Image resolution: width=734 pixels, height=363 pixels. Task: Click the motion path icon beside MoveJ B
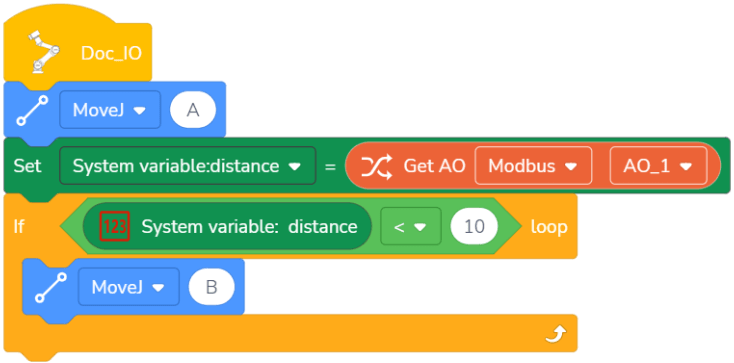(x=51, y=287)
